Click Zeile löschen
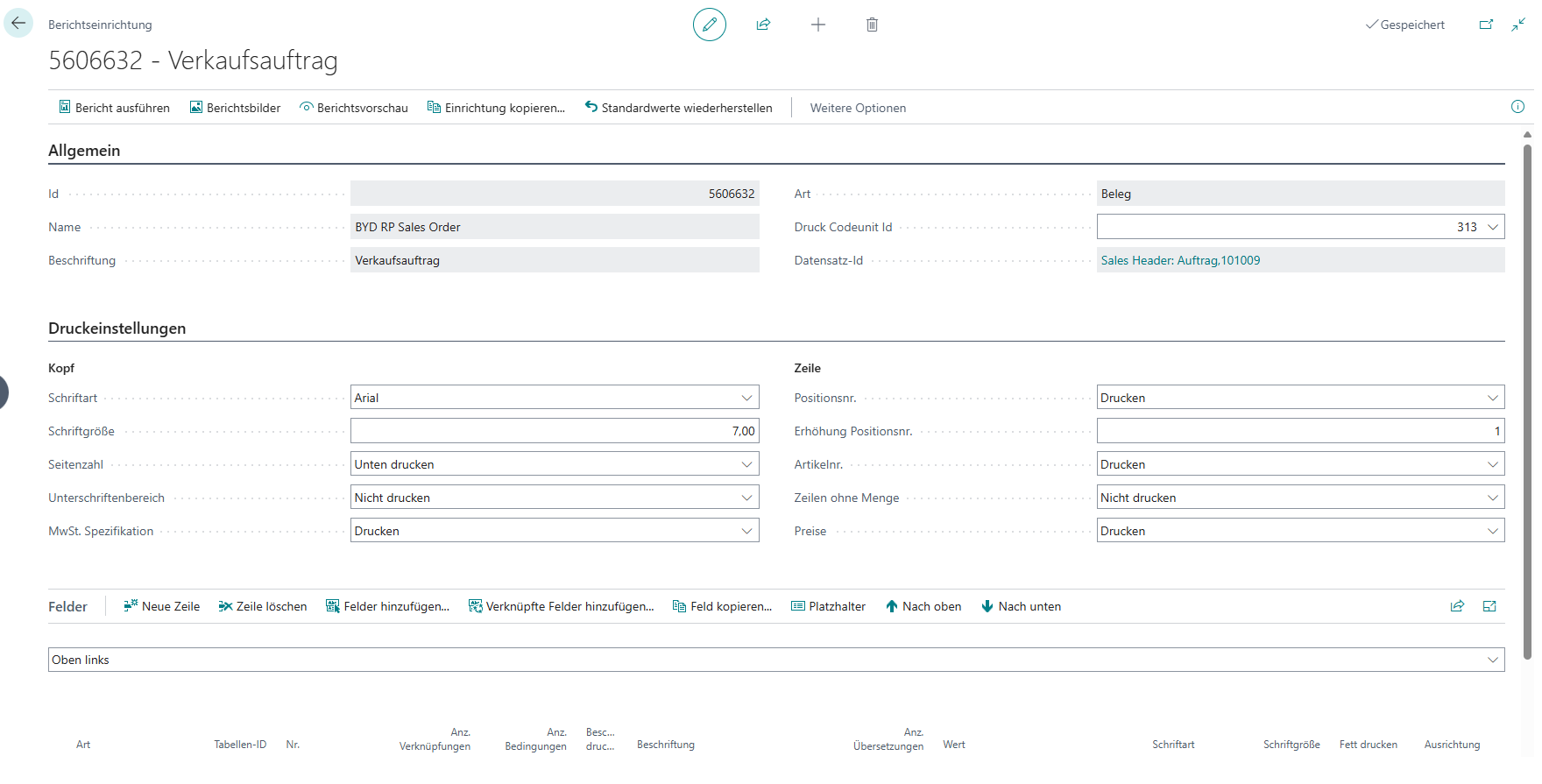 [262, 606]
